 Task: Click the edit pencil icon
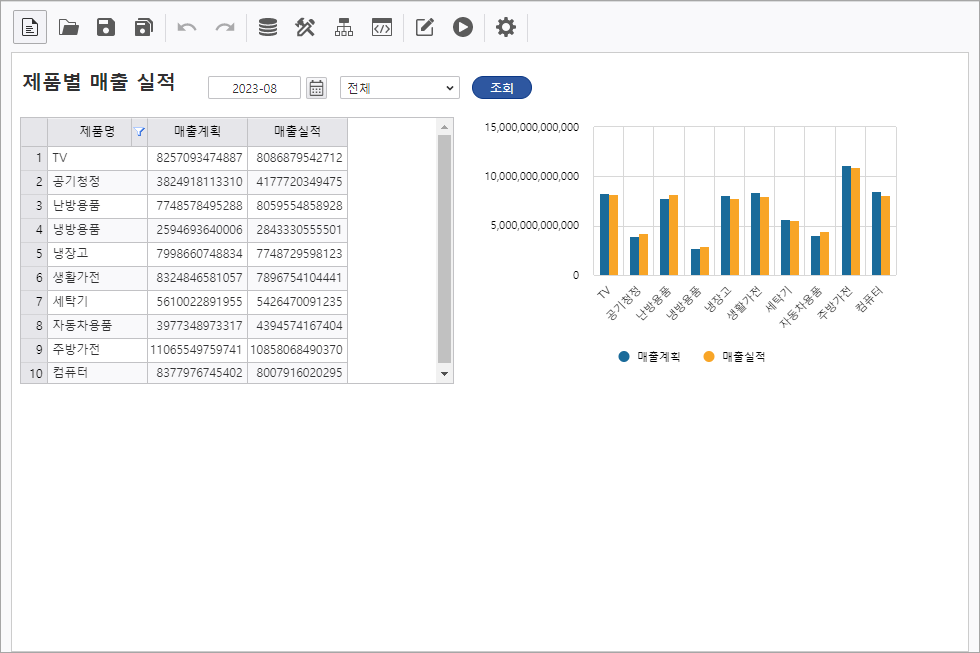(x=425, y=27)
